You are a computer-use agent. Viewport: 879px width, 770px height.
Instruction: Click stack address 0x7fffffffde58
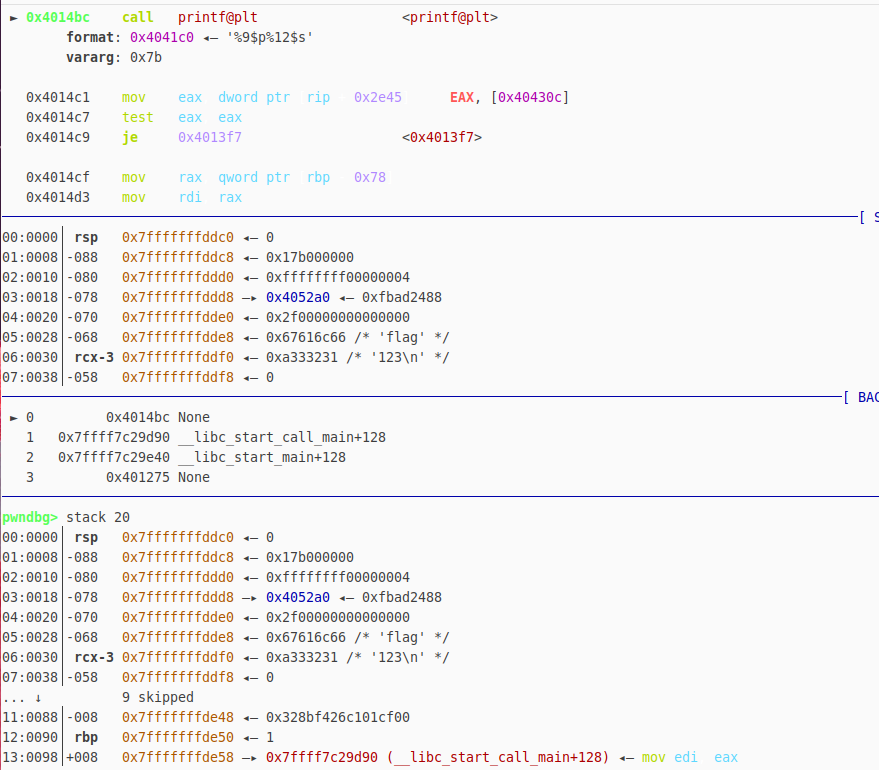(178, 758)
